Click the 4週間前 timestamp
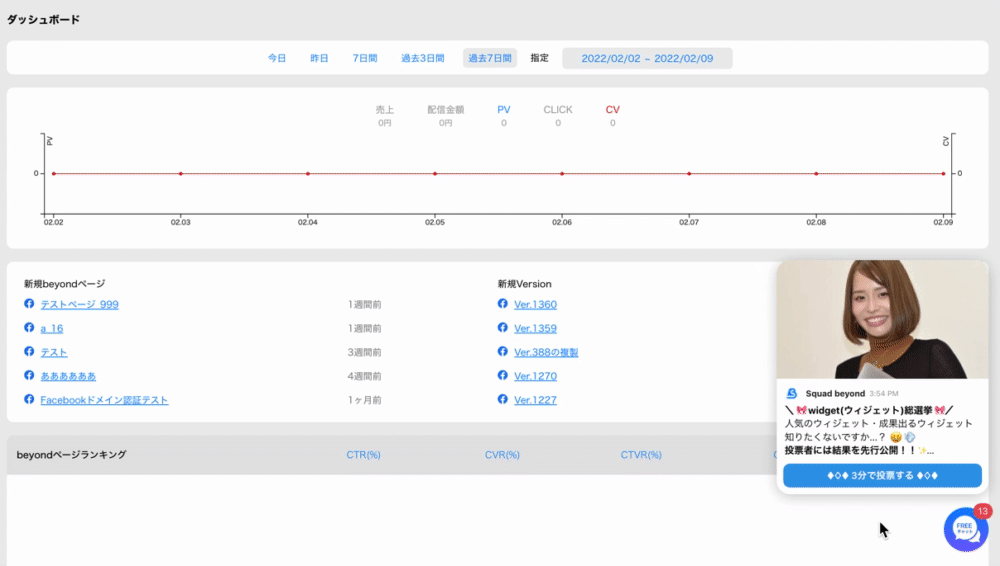Viewport: 1000px width, 566px height. 364,376
